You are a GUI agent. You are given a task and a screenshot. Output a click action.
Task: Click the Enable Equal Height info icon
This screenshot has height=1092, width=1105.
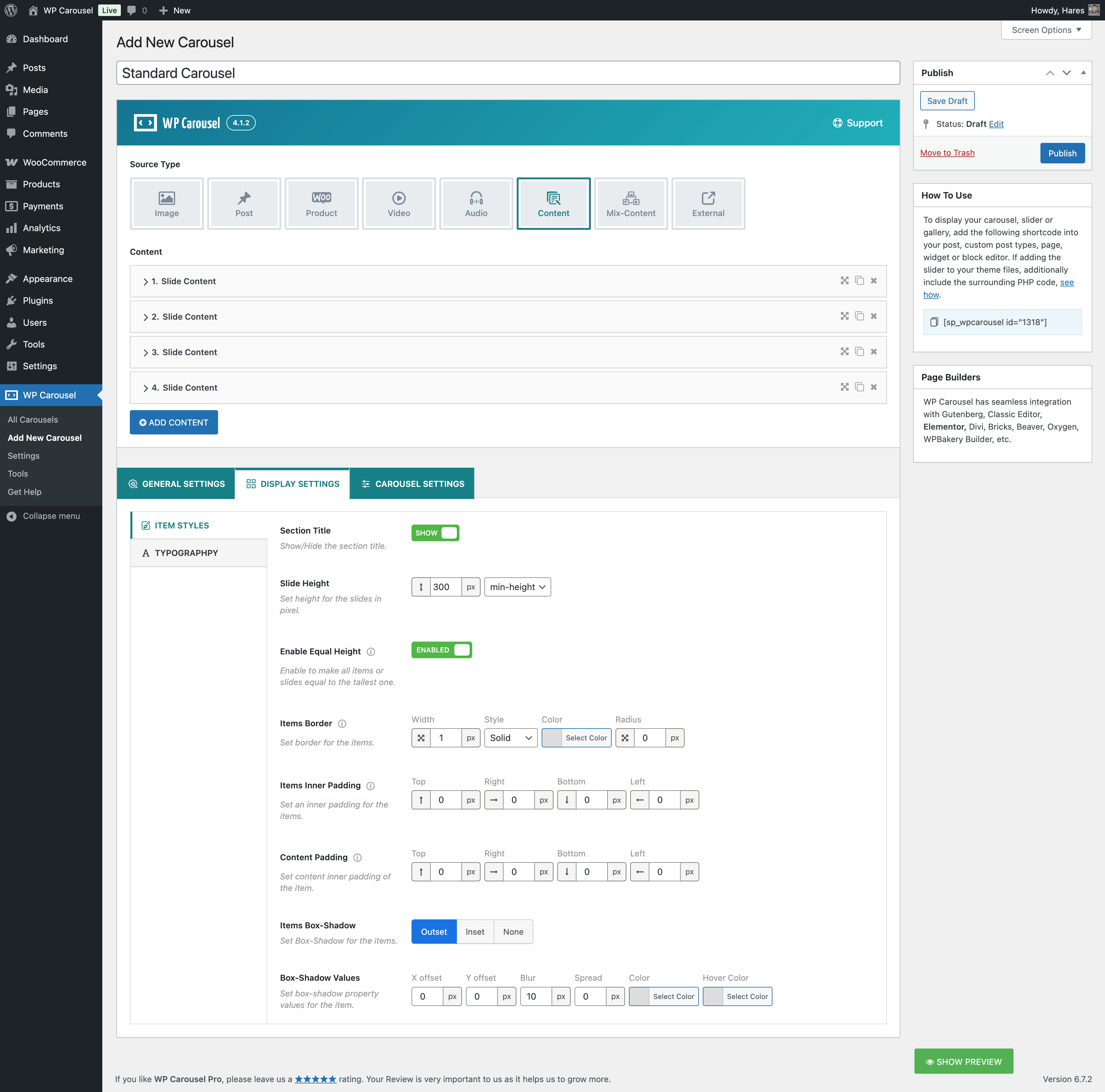[371, 652]
